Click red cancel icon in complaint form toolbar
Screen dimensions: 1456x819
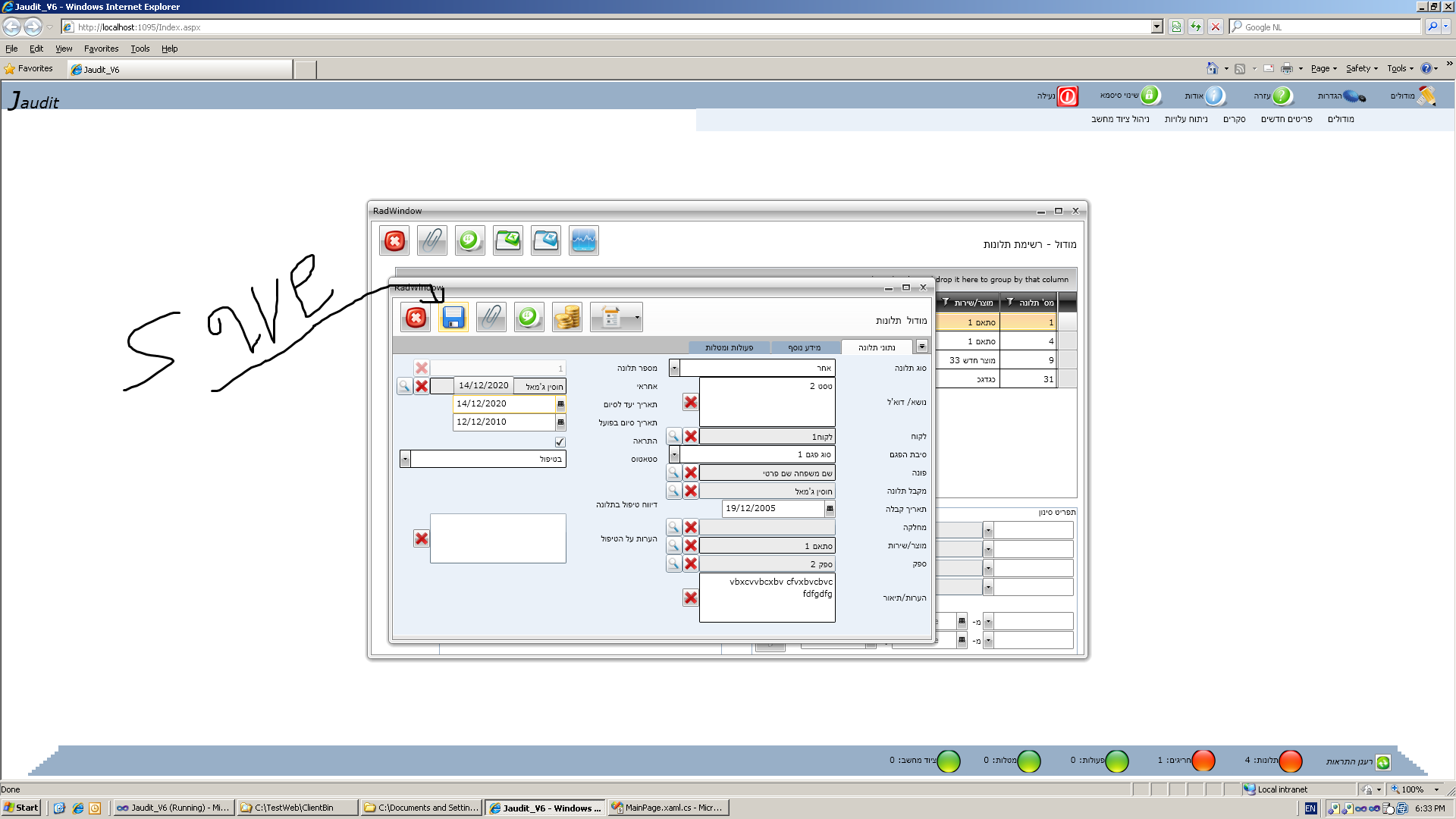tap(416, 317)
